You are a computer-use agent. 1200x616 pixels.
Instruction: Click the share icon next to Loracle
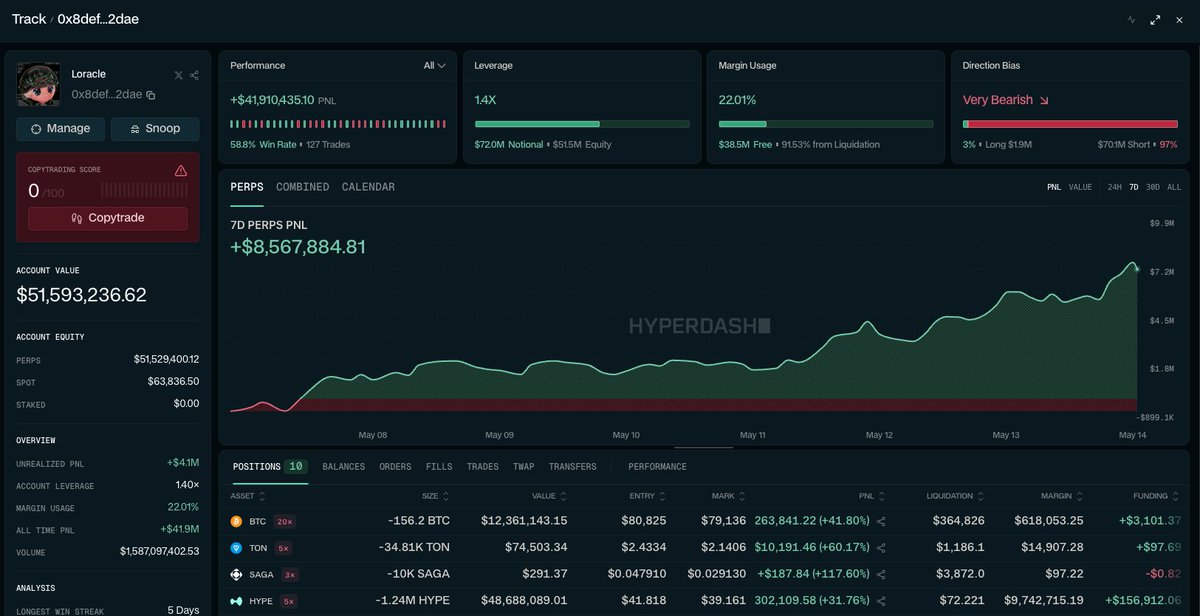coord(194,75)
